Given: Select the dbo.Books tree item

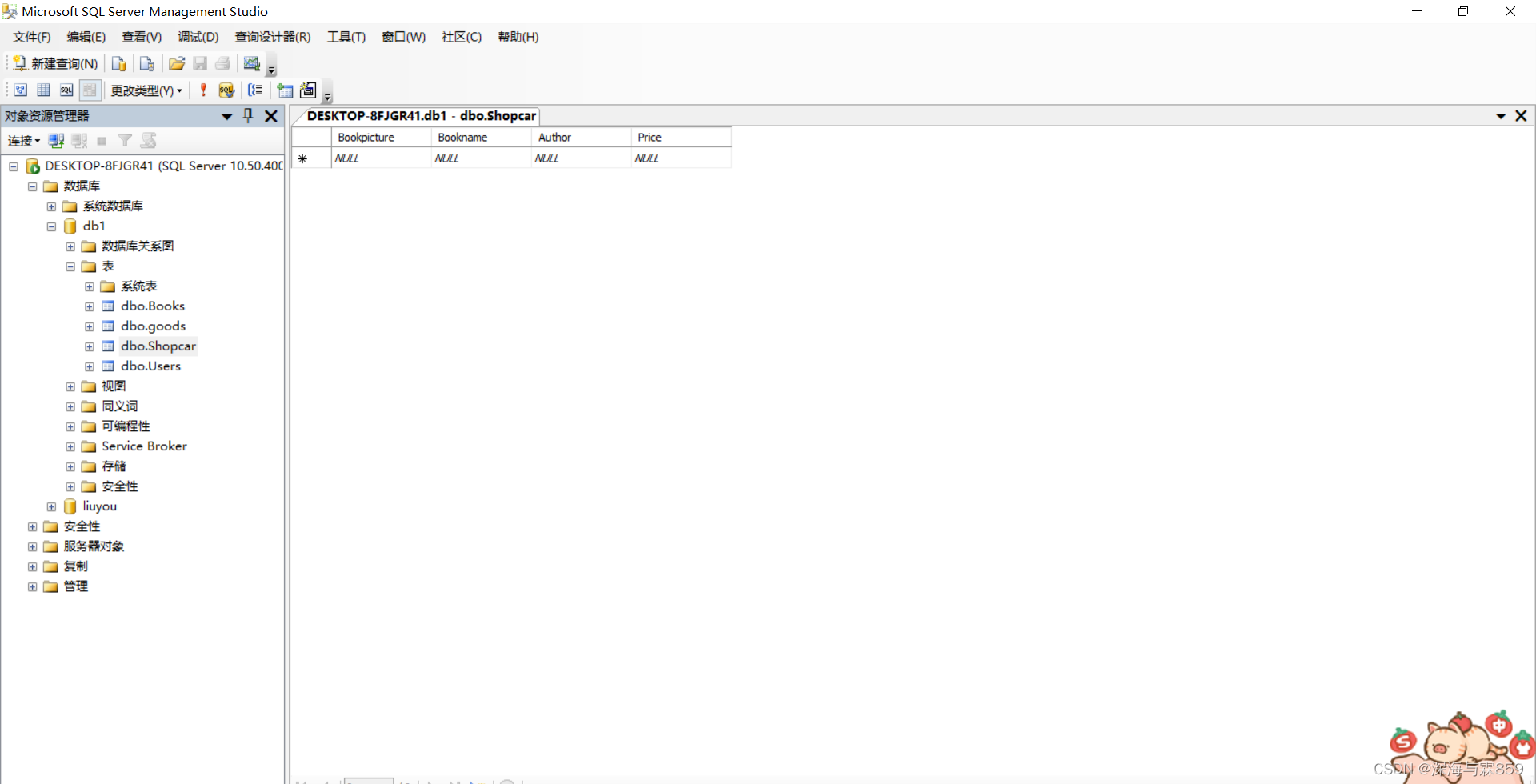Looking at the screenshot, I should click(153, 306).
